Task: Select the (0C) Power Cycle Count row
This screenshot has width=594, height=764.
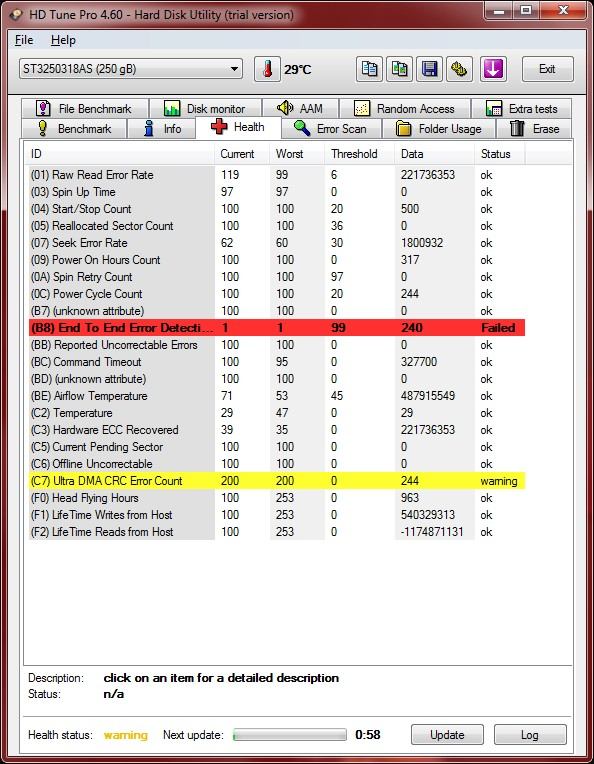Action: point(277,294)
